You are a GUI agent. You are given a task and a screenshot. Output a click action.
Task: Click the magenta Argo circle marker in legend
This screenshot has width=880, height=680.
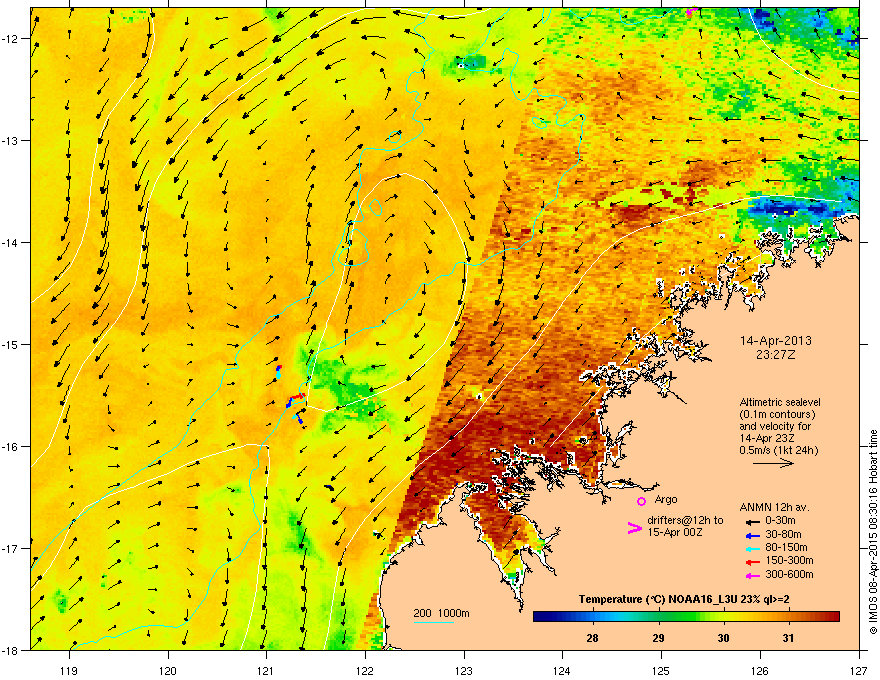641,502
